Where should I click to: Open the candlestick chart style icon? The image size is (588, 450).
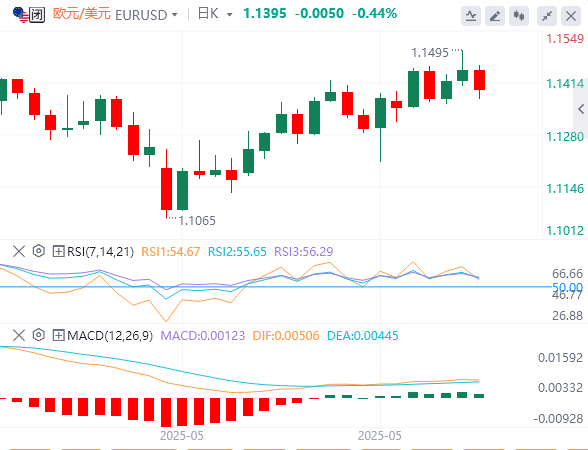coord(519,16)
